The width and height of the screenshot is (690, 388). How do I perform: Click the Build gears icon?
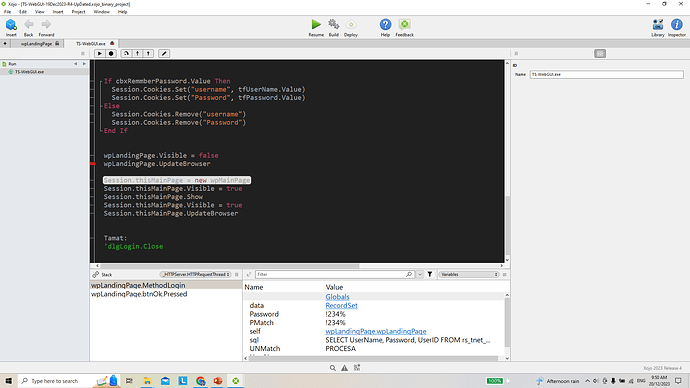point(334,24)
